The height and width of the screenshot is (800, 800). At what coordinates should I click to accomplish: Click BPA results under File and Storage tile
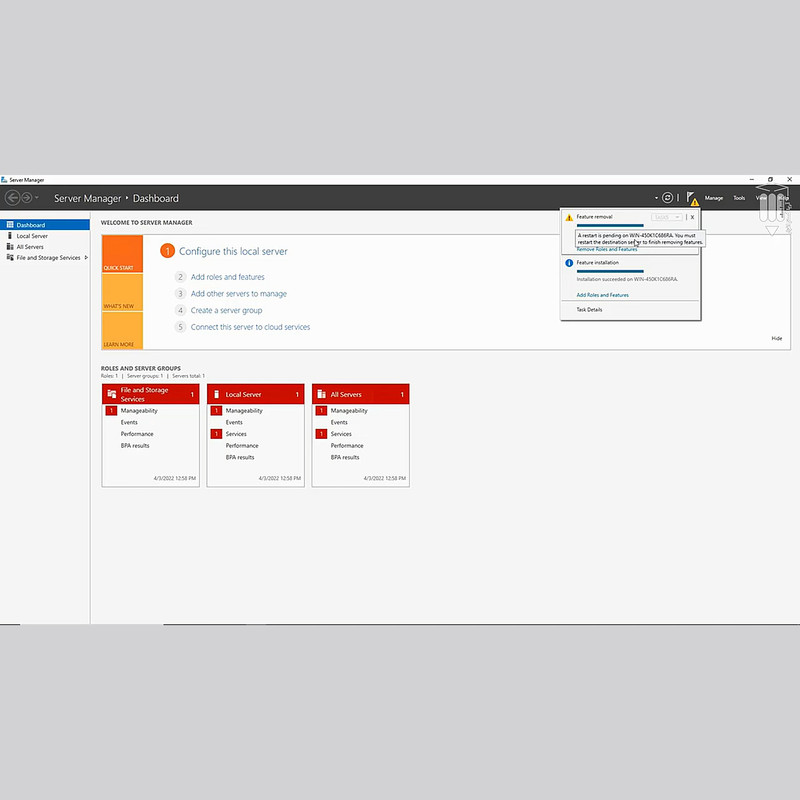pyautogui.click(x=135, y=446)
